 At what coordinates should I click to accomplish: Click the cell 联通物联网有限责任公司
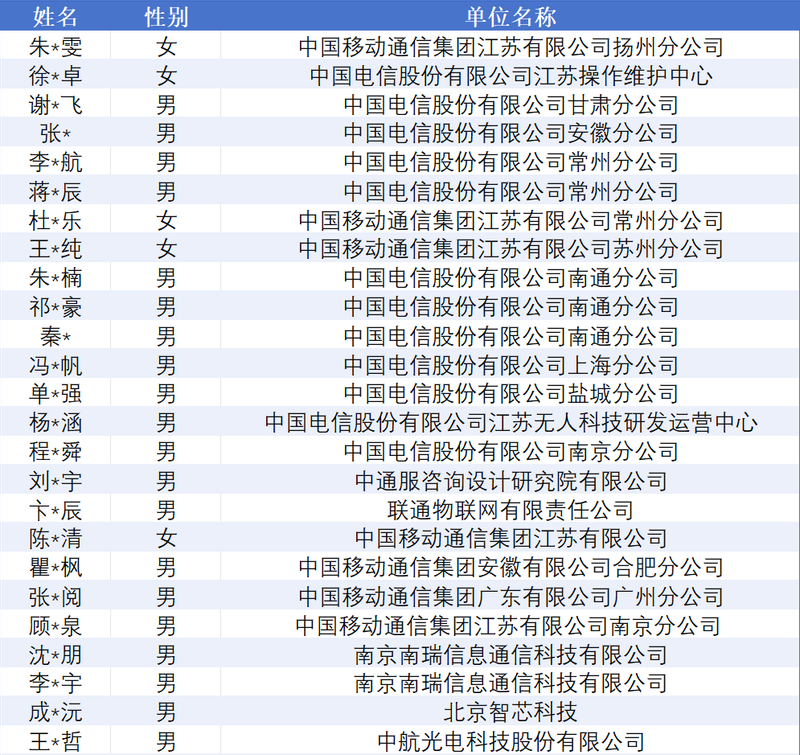click(511, 510)
